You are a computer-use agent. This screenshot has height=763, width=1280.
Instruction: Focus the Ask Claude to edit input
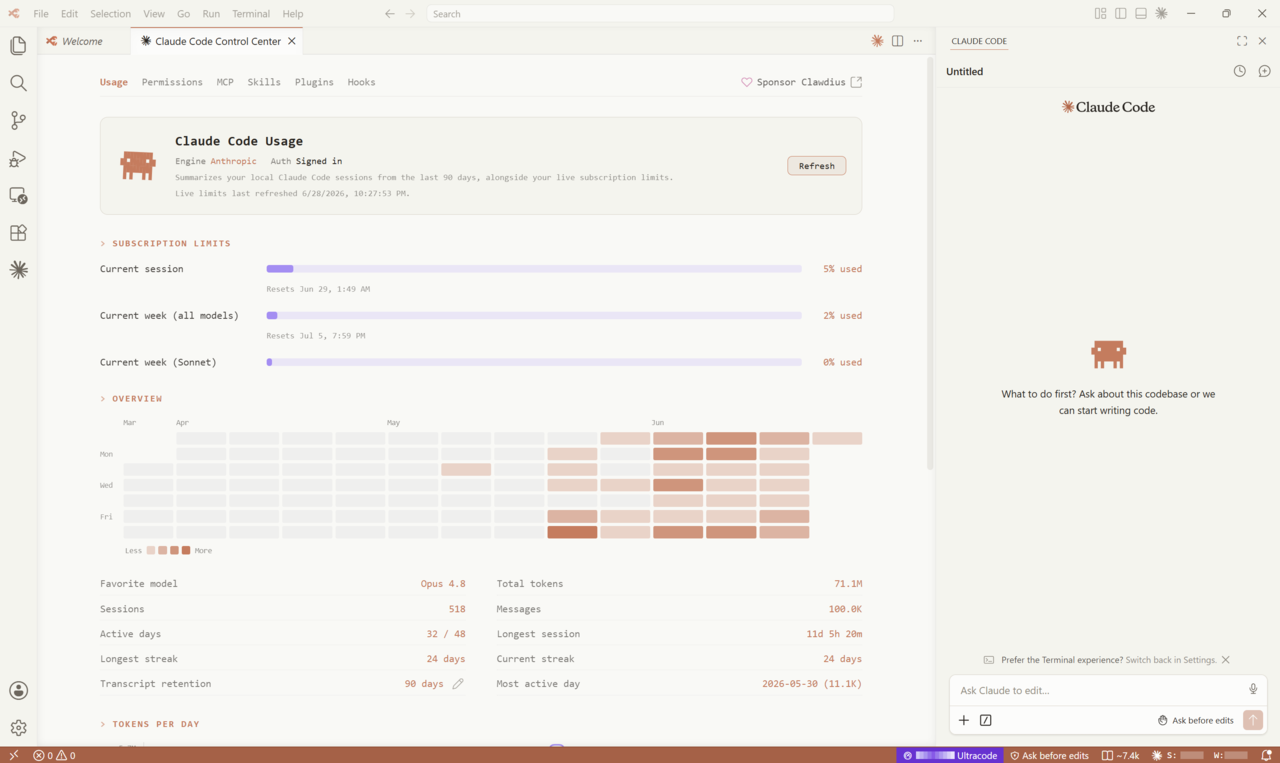coord(1100,690)
